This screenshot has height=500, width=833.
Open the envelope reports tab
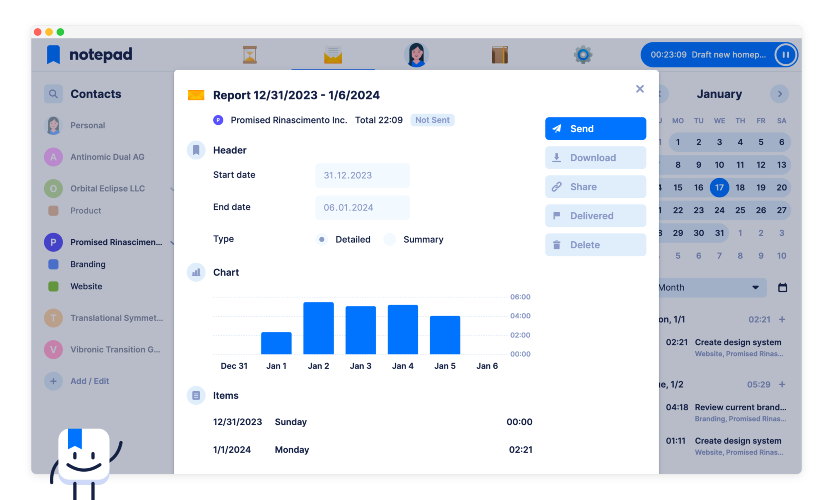333,55
